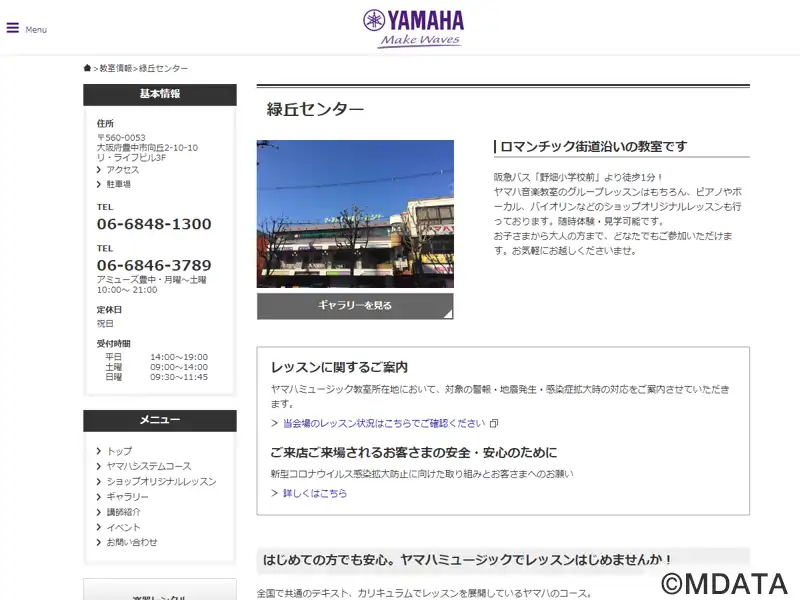
Task: Click phone number 06-6848-1300
Action: [x=154, y=224]
